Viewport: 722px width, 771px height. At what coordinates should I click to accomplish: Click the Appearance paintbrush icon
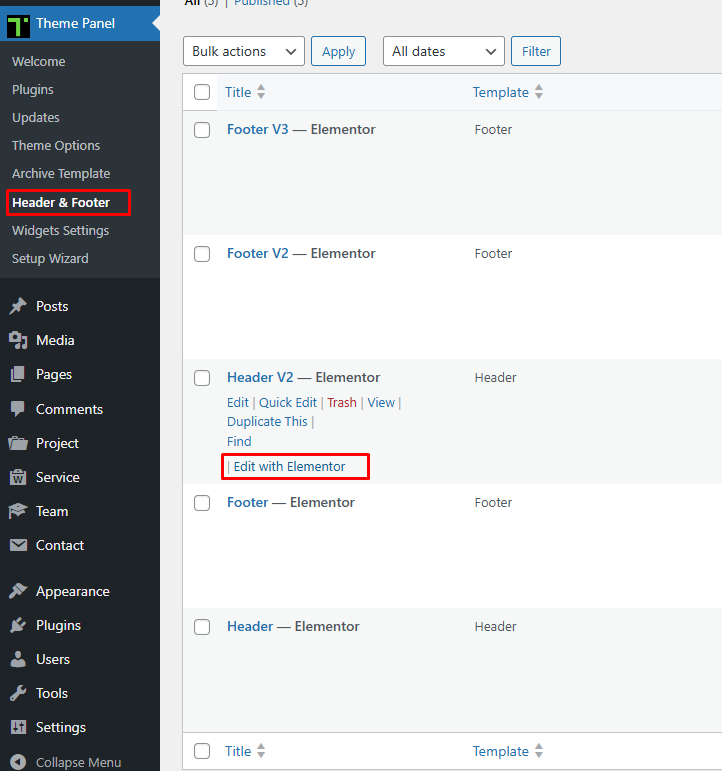pyautogui.click(x=18, y=591)
